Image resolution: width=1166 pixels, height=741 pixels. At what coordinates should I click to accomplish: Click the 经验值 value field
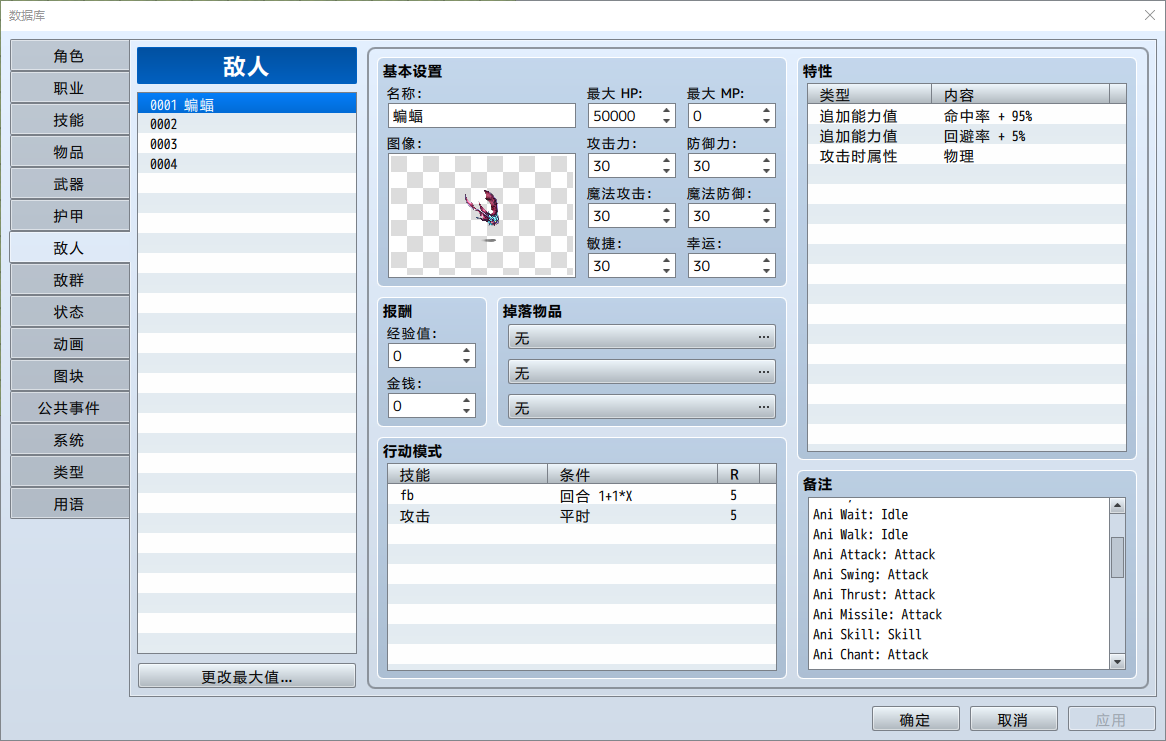[423, 356]
